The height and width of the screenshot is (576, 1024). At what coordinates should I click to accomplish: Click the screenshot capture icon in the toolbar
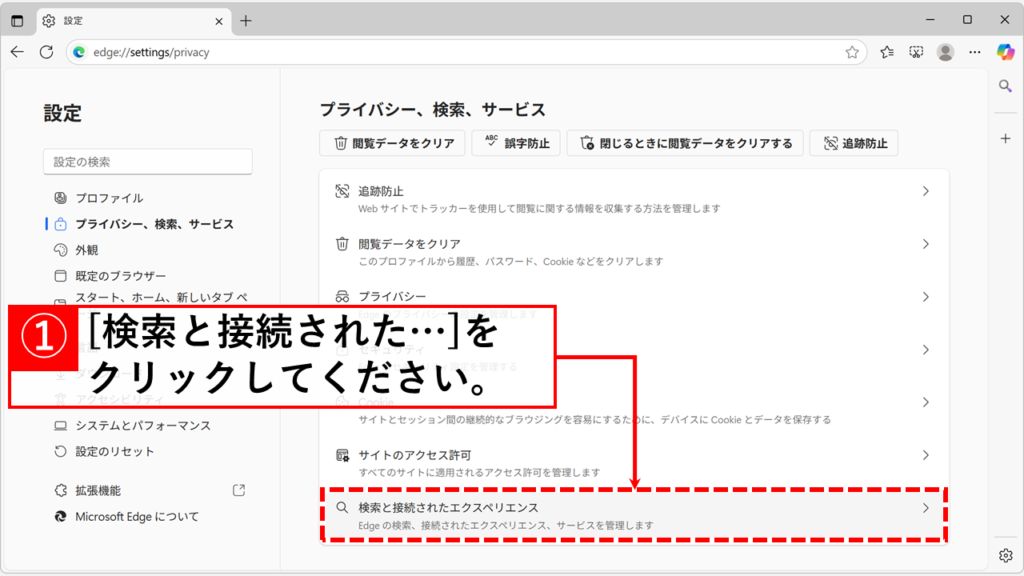pyautogui.click(x=916, y=52)
